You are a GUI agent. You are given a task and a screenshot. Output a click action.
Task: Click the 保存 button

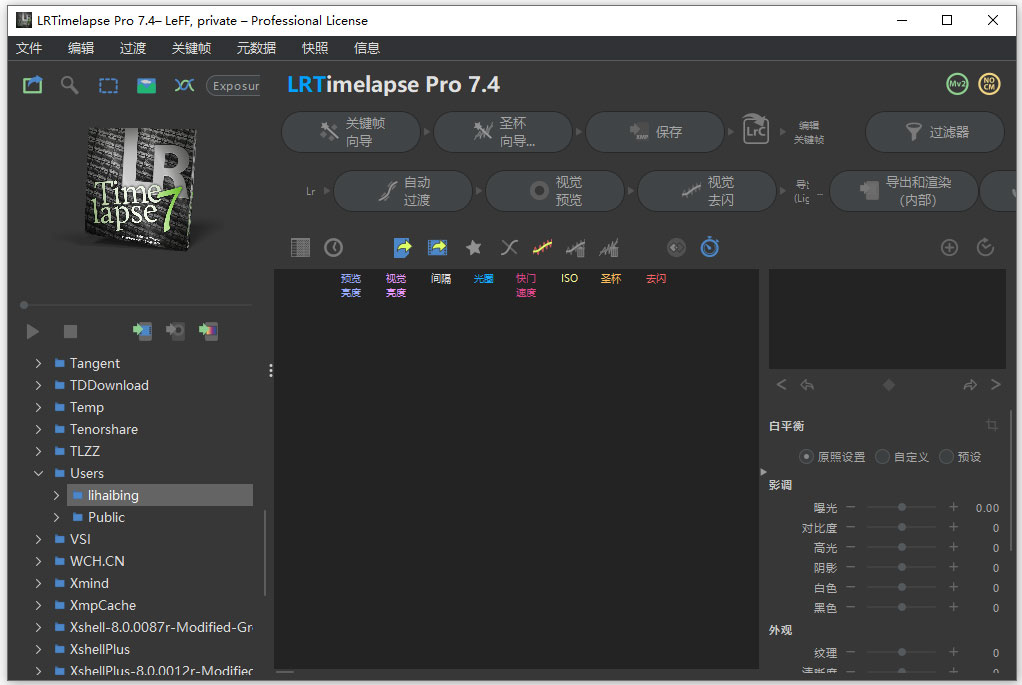(655, 131)
